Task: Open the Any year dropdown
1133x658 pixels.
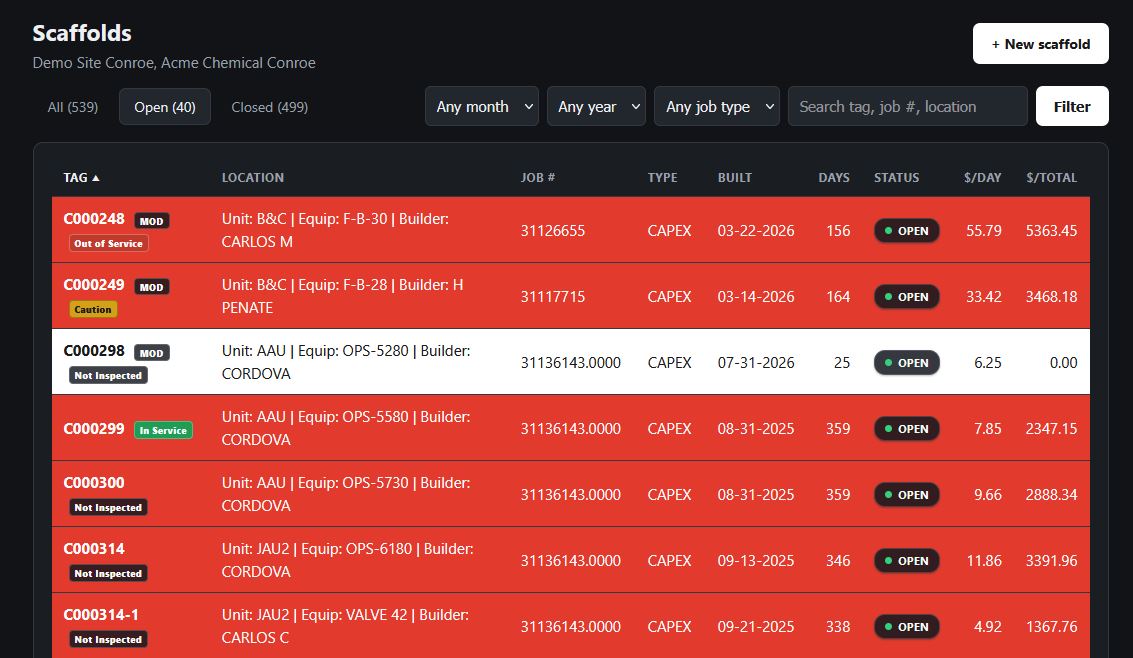Action: point(596,106)
